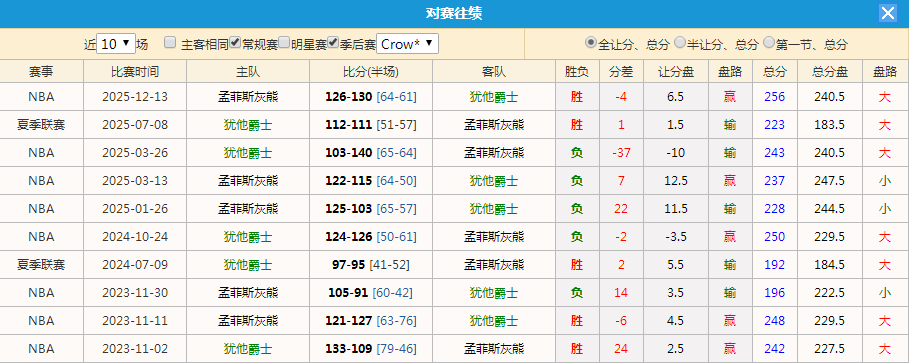Click the date 2024-07-09
Viewport: 909px width, 363px height.
[x=135, y=265]
